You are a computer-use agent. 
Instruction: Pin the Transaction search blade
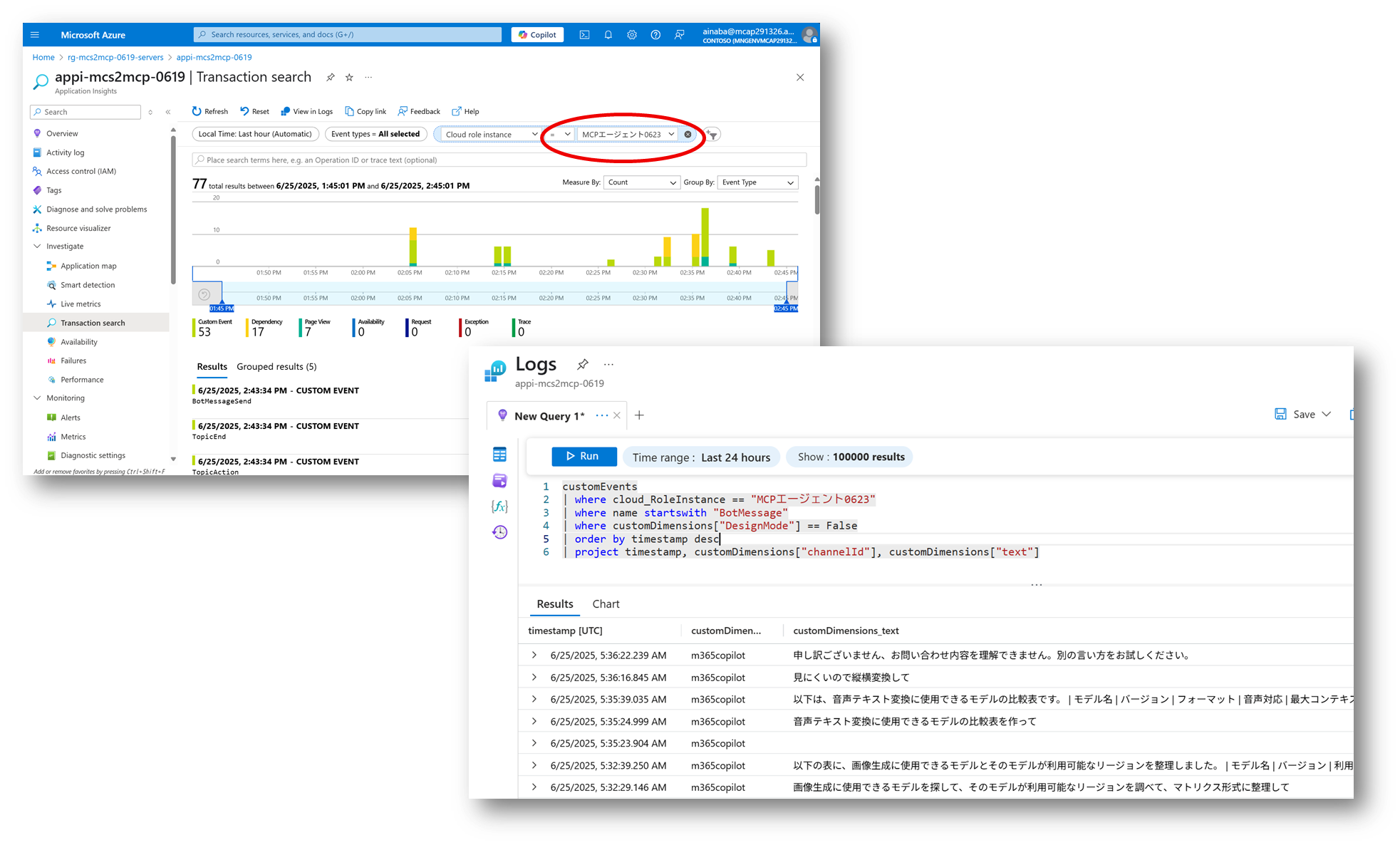[x=331, y=77]
